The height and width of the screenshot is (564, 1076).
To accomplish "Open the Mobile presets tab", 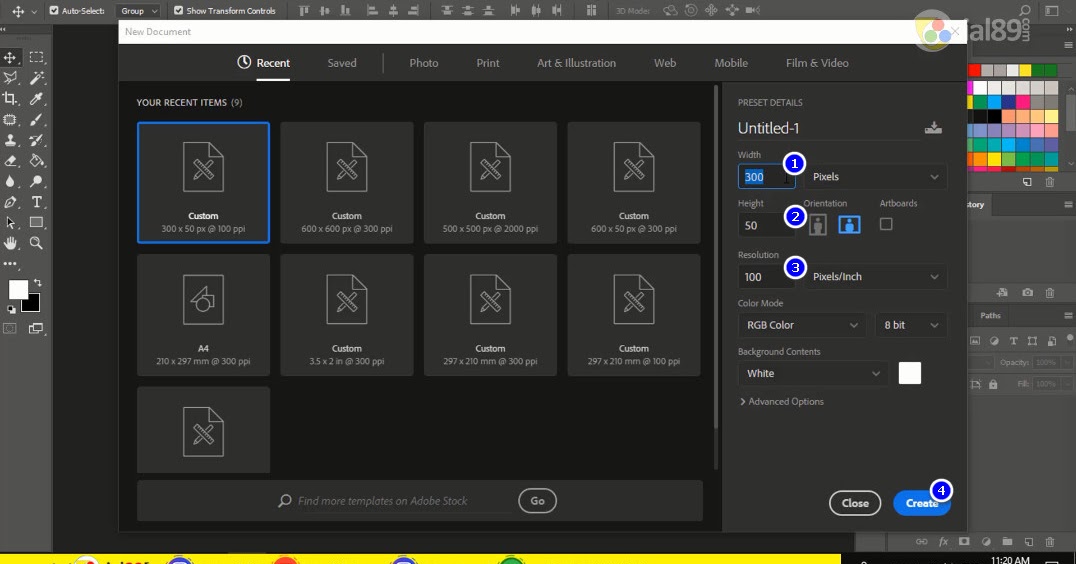I will [731, 63].
